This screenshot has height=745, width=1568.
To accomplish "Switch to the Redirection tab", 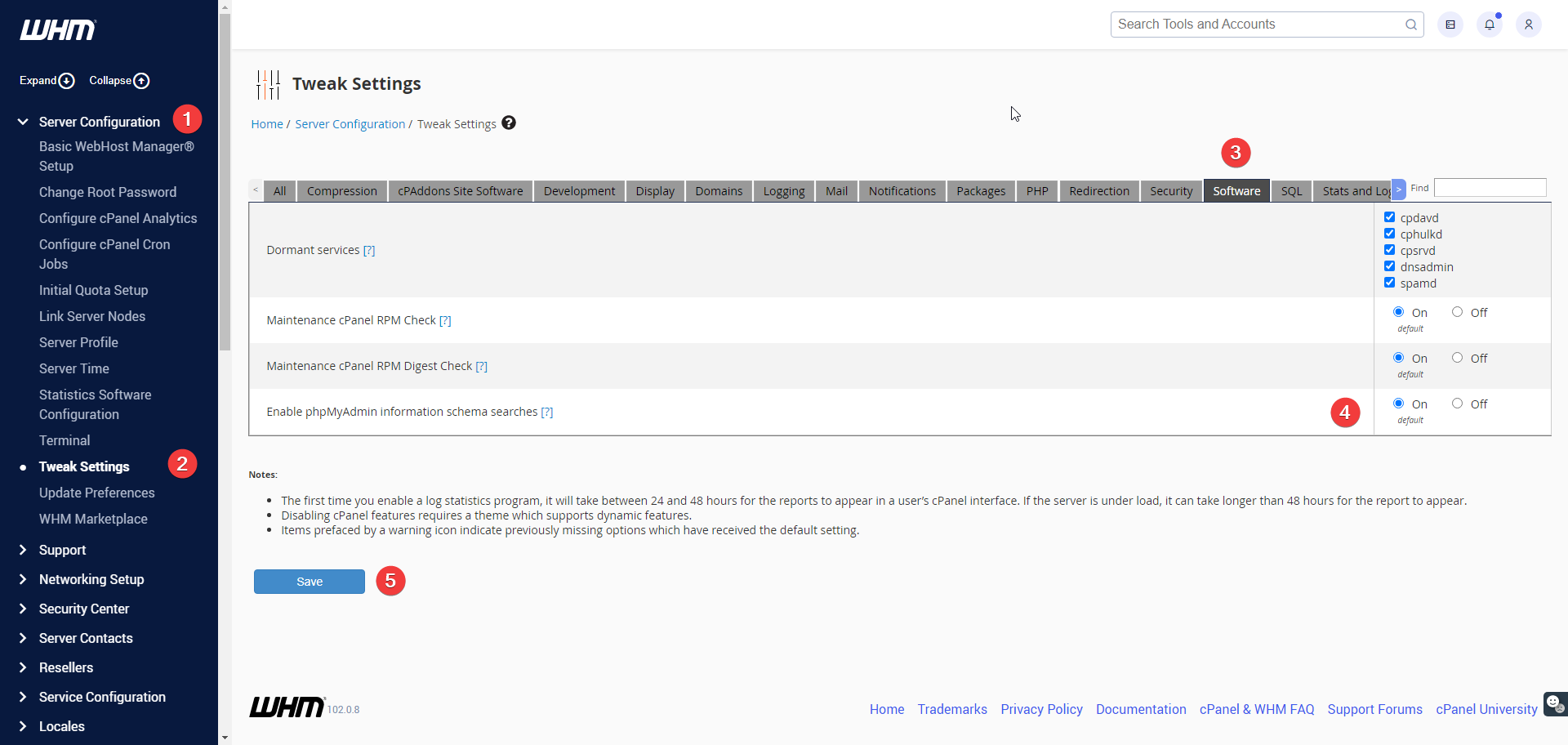I will 1099,191.
